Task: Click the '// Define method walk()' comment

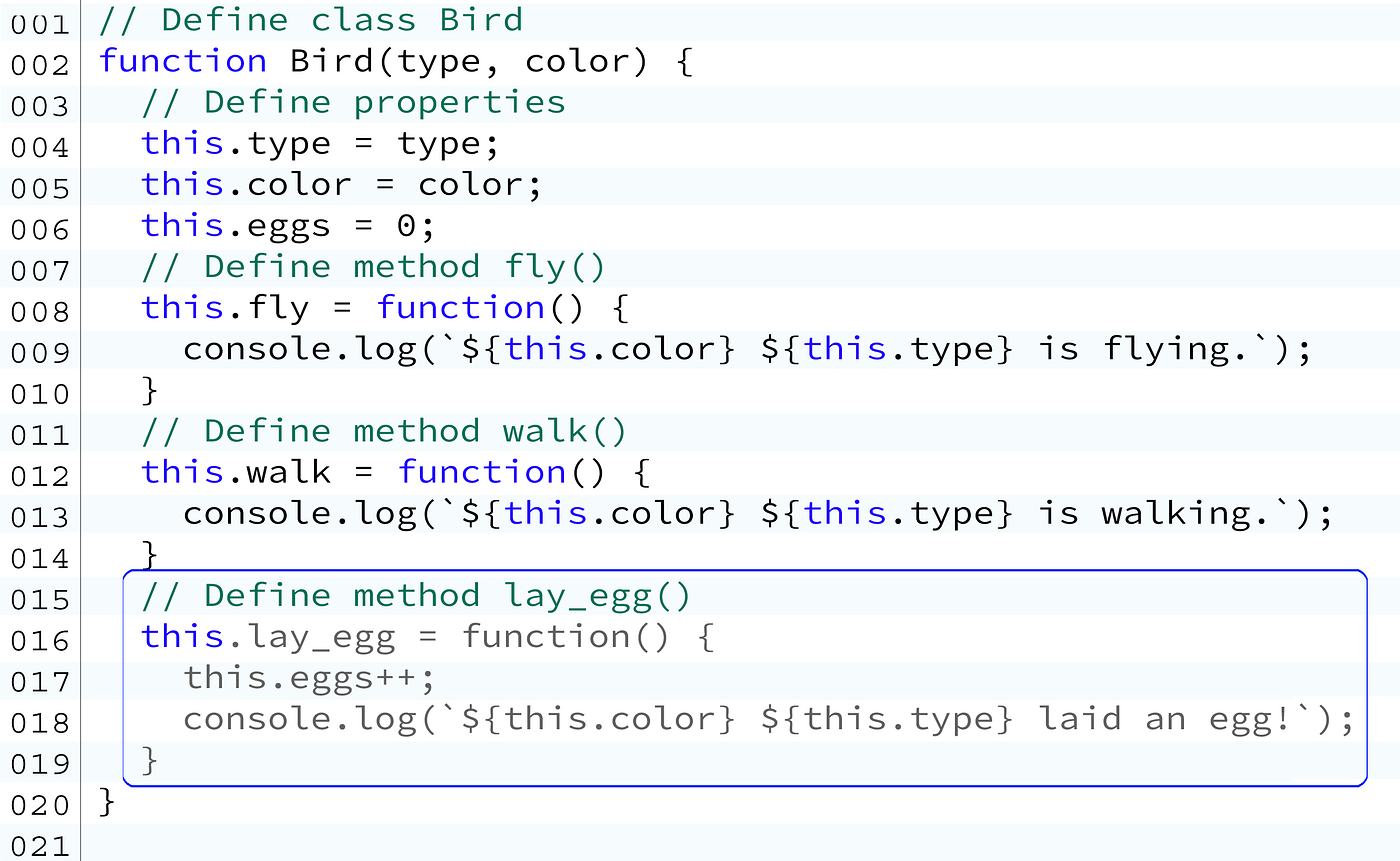Action: click(384, 432)
